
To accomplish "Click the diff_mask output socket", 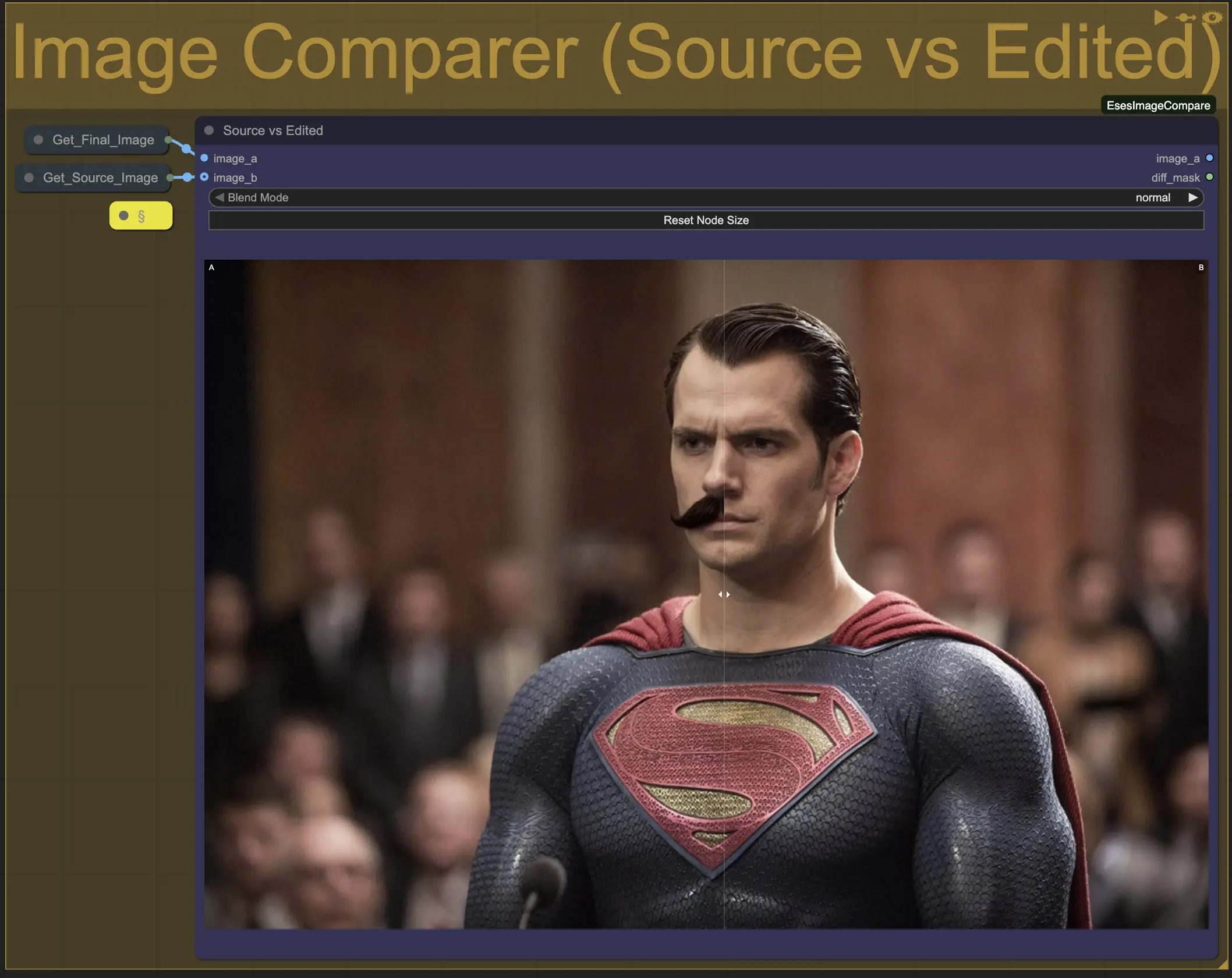I will pyautogui.click(x=1210, y=177).
